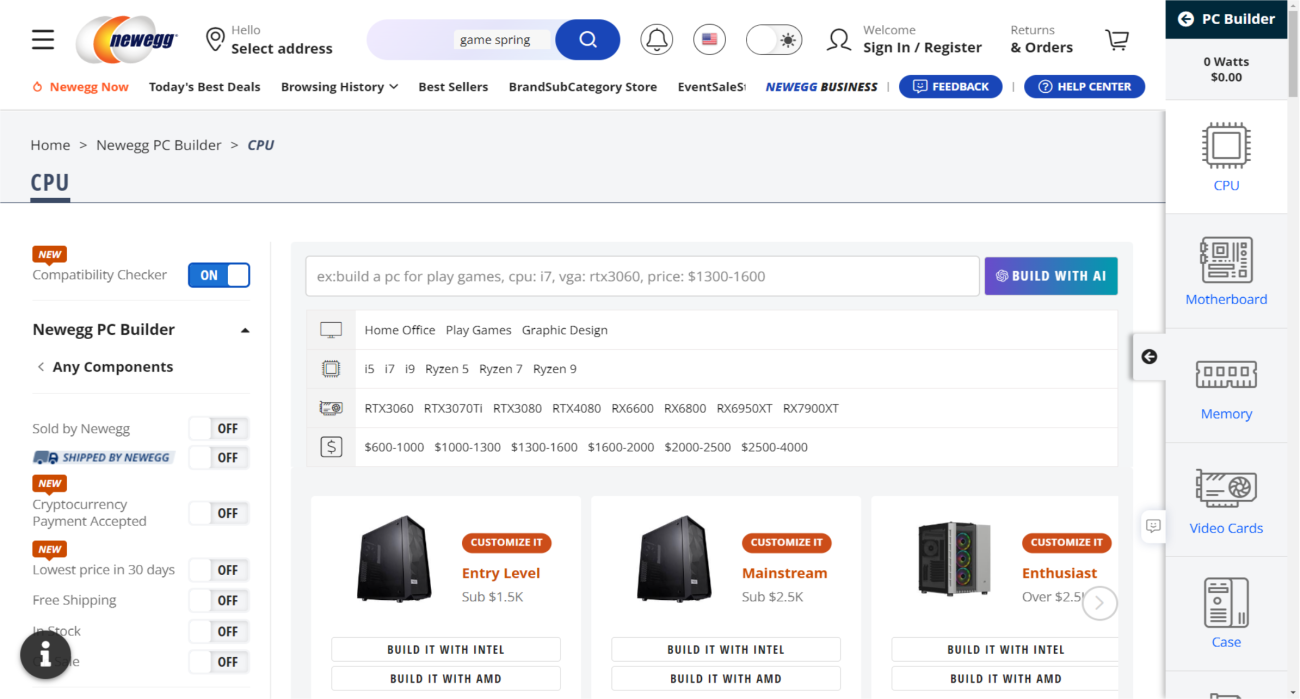Open the notifications bell
This screenshot has width=1300, height=699.
point(657,40)
